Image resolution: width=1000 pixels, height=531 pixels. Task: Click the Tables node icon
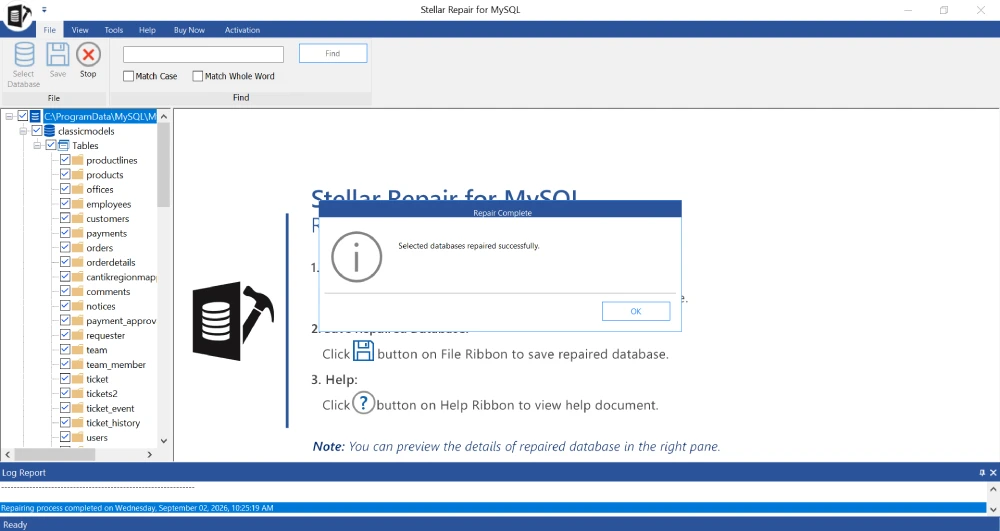click(x=63, y=145)
